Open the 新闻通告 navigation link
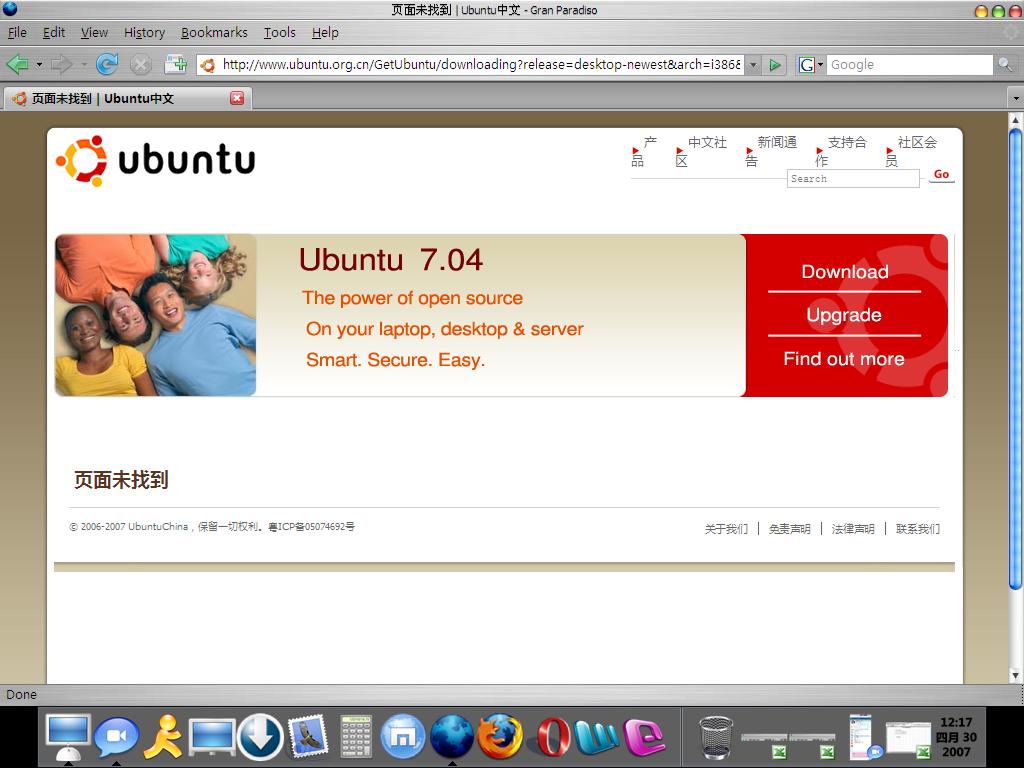The image size is (1024, 768). 771,151
